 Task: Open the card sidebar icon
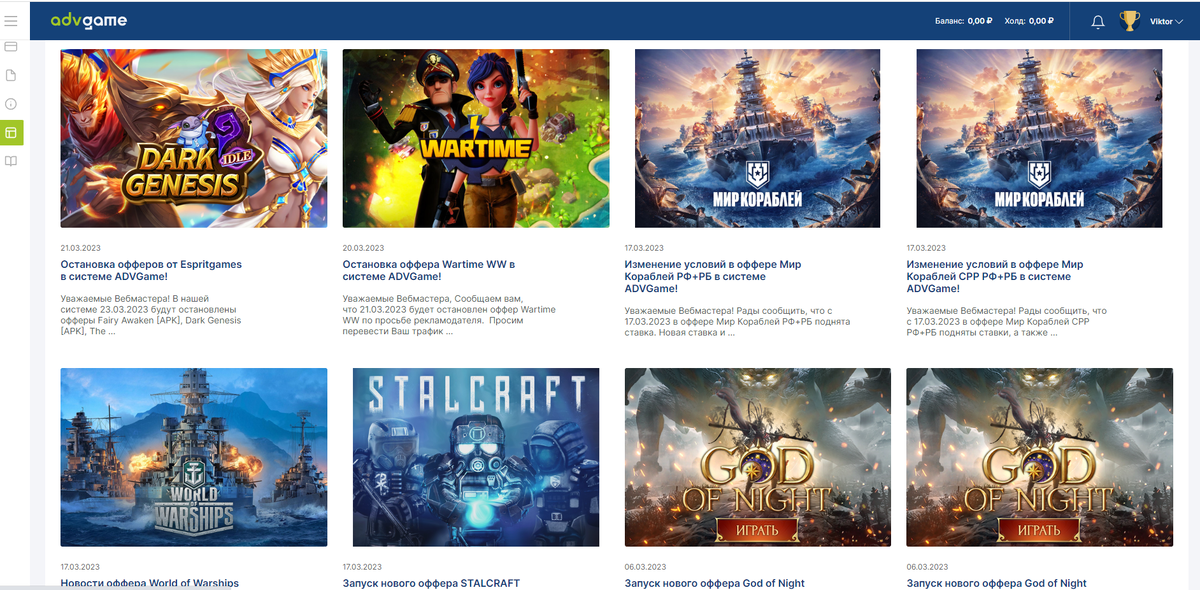pos(11,46)
